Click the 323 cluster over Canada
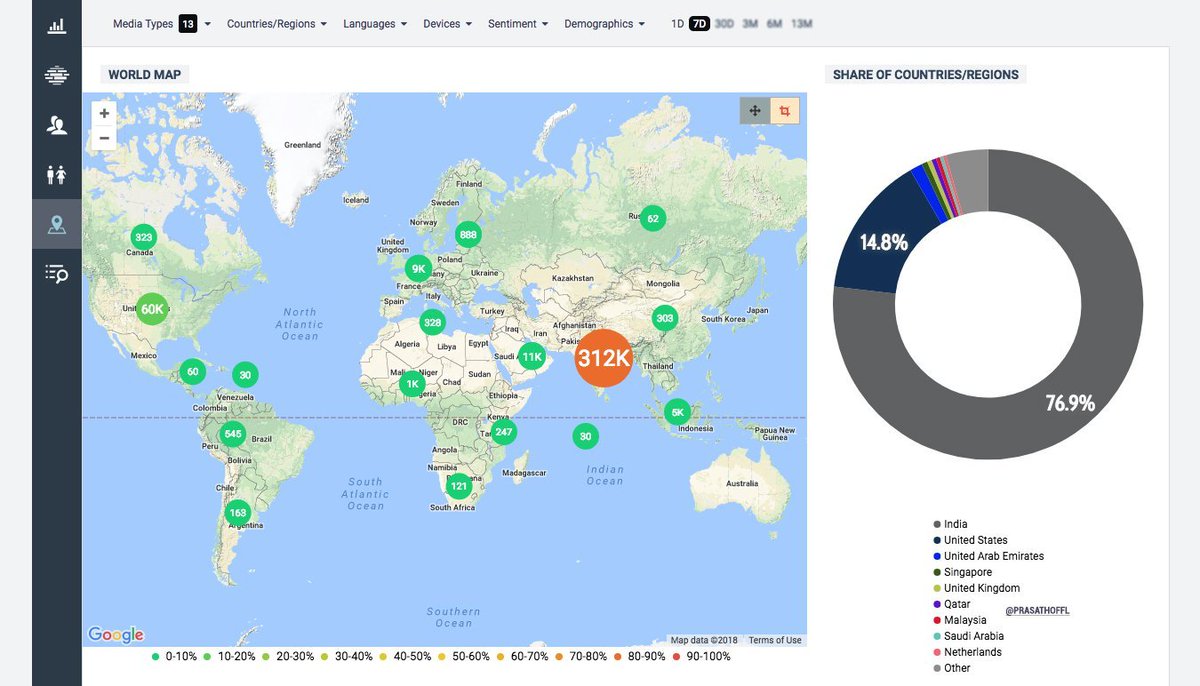The width and height of the screenshot is (1200, 686). pos(144,237)
